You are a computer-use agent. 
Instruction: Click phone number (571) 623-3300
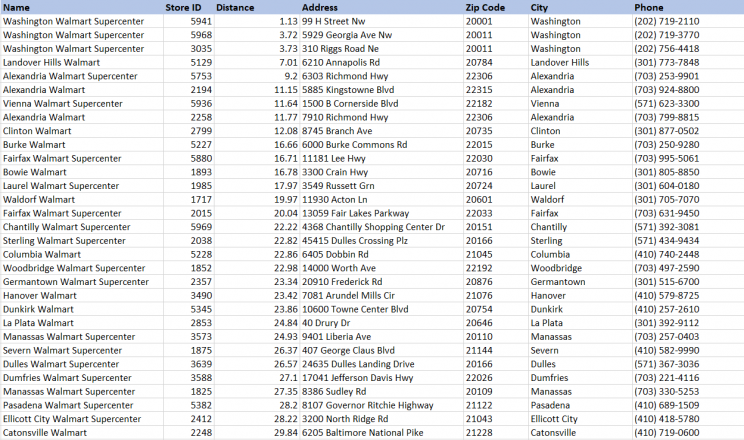coord(666,103)
